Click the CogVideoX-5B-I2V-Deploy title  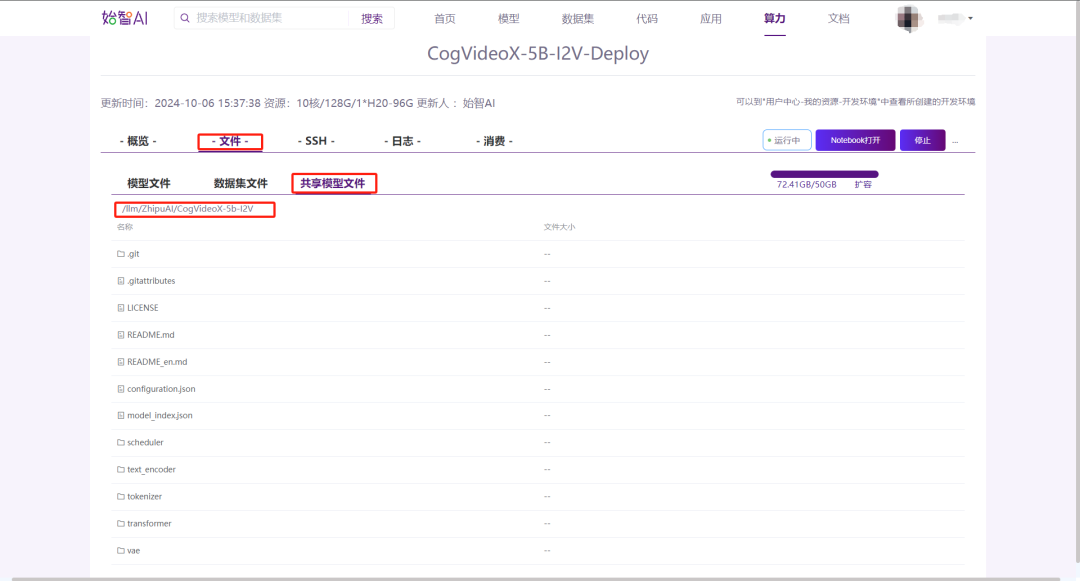(538, 54)
